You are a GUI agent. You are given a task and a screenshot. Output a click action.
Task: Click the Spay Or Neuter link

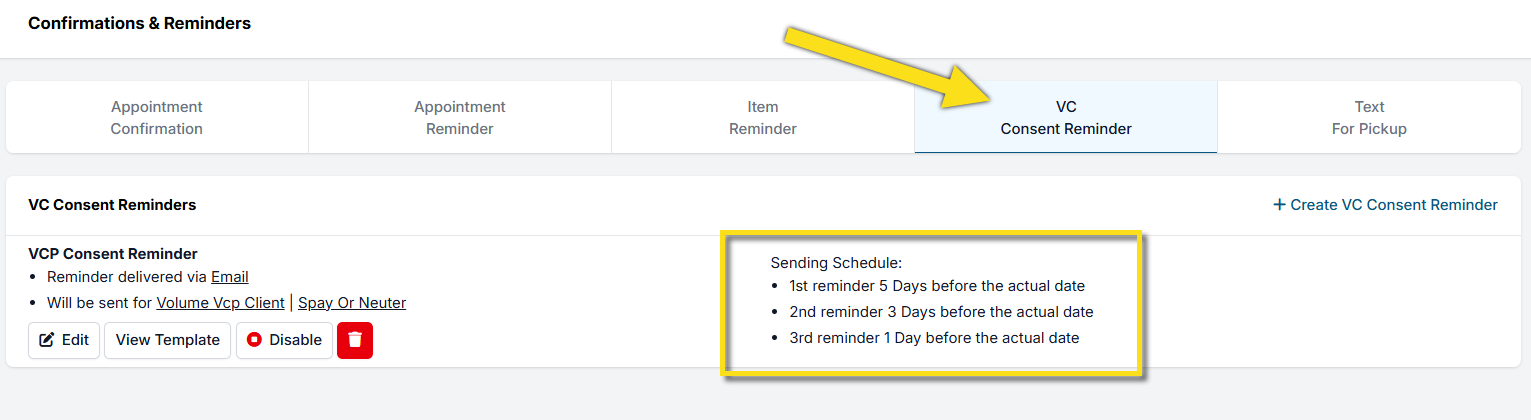[x=352, y=303]
